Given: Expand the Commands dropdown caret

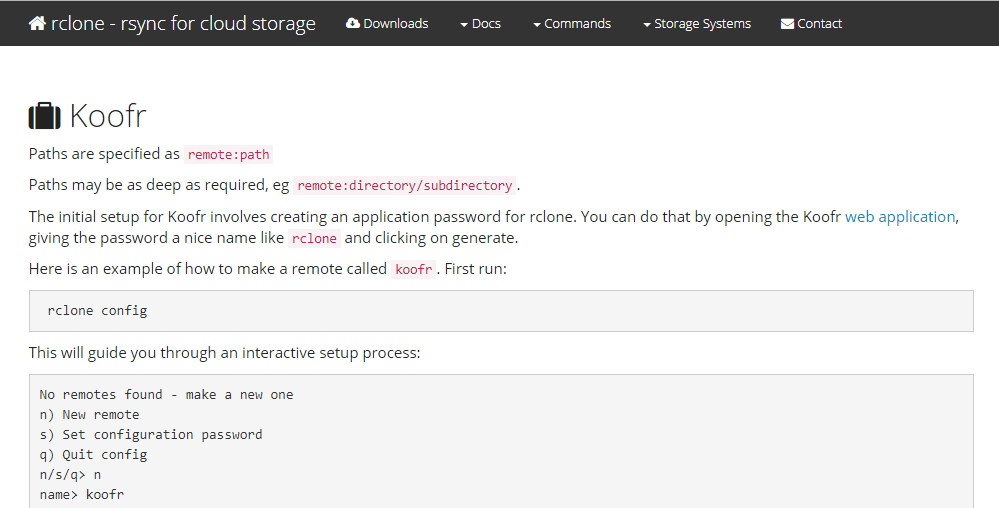Looking at the screenshot, I should point(537,25).
